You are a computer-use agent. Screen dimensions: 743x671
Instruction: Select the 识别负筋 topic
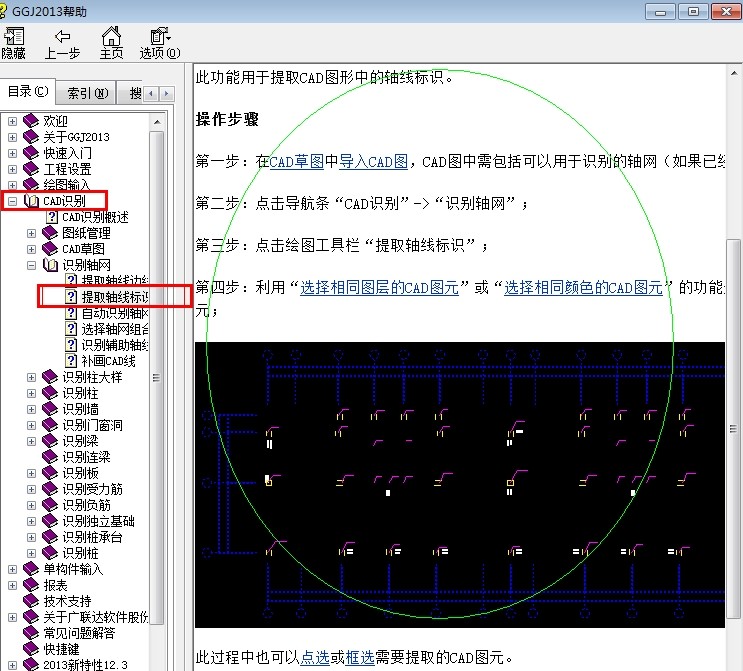[x=86, y=505]
